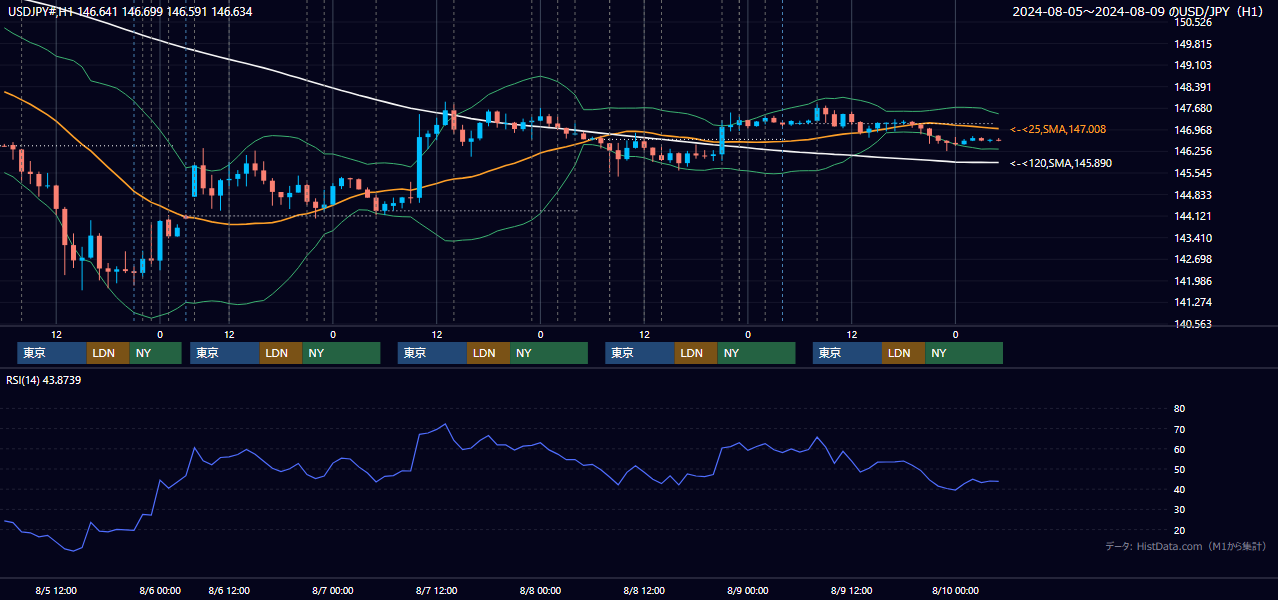Click the 8/8 00:00 date label

click(x=540, y=590)
